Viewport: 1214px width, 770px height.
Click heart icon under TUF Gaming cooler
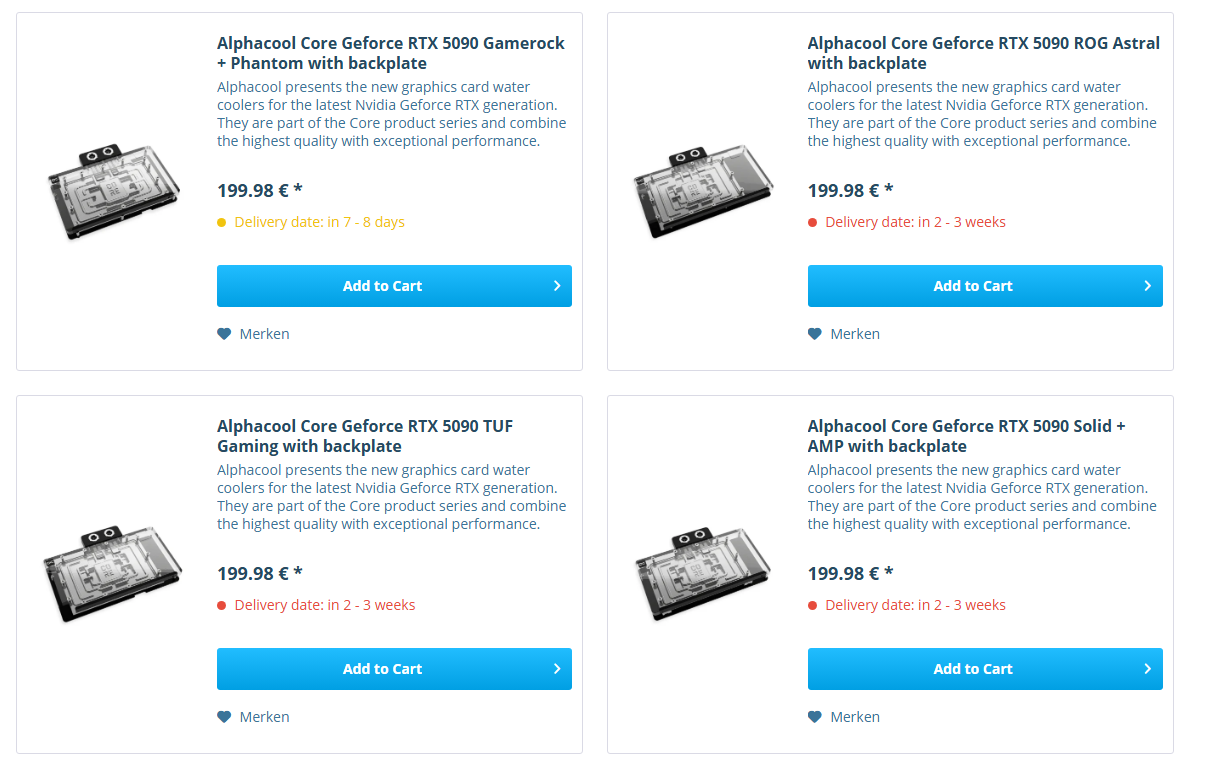click(x=224, y=717)
